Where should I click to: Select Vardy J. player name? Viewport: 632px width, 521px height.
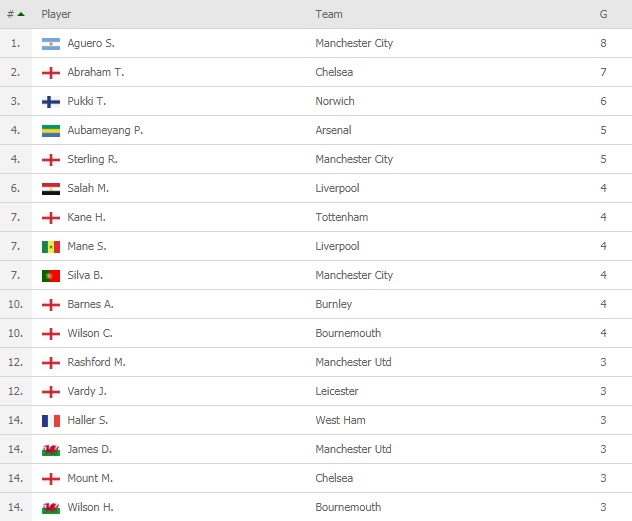tap(87, 392)
